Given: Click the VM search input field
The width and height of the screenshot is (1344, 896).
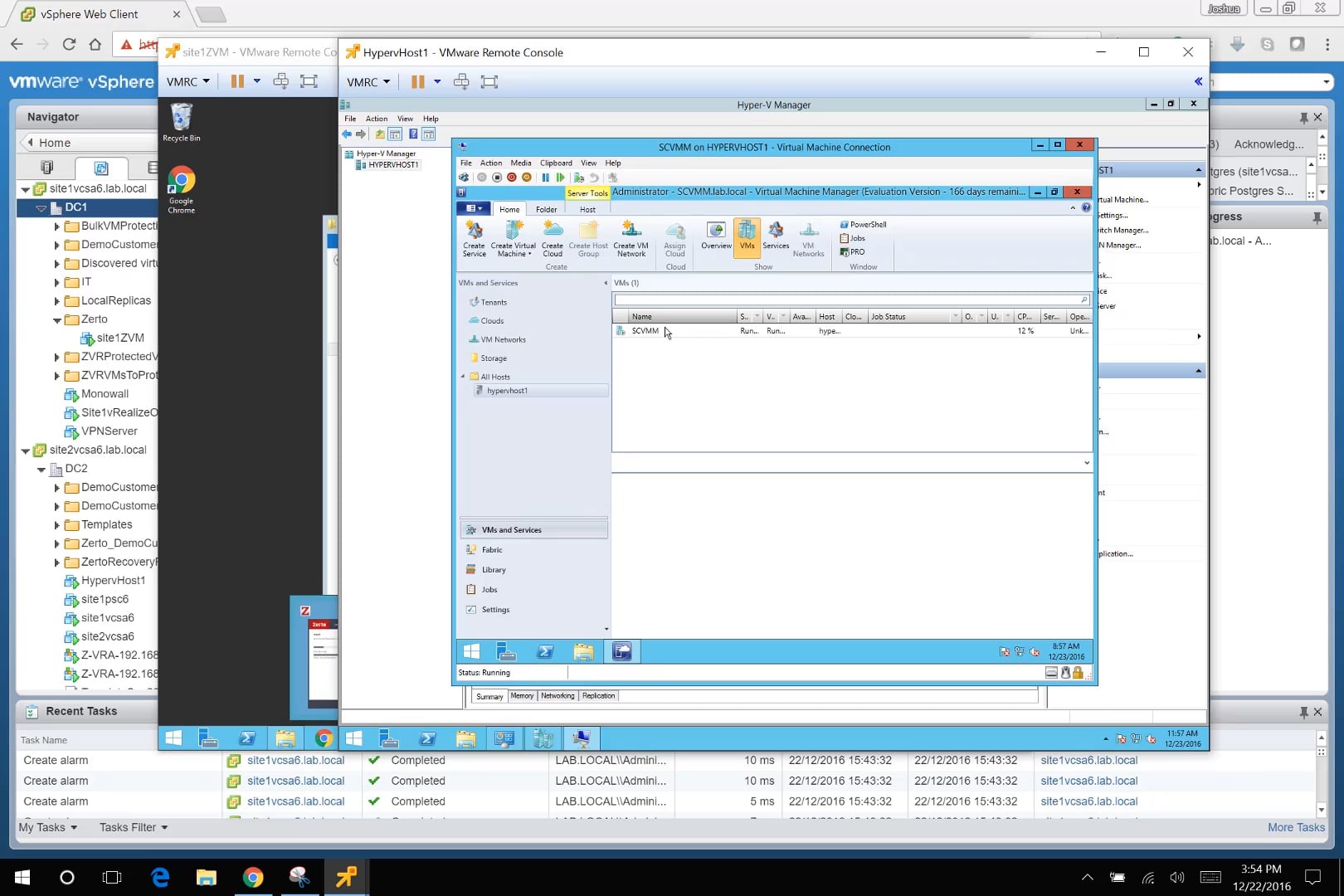Looking at the screenshot, I should pos(846,300).
